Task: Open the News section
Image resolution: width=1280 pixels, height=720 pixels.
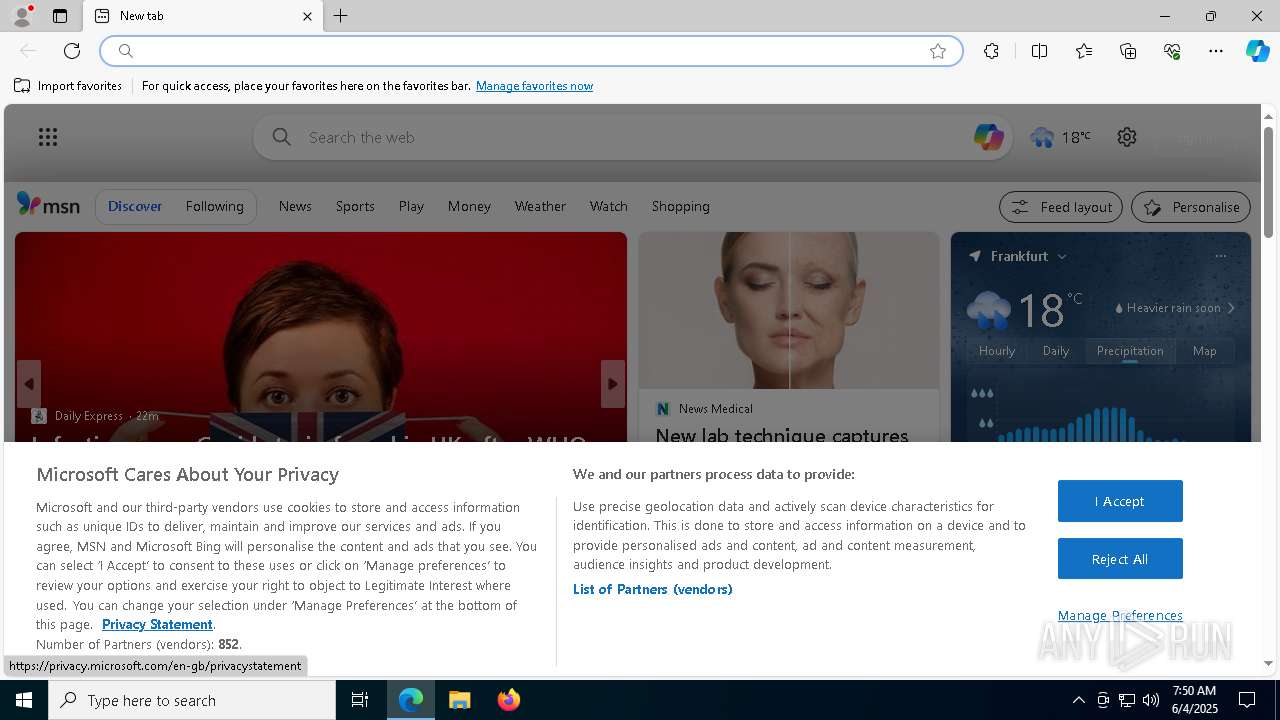Action: pos(295,206)
